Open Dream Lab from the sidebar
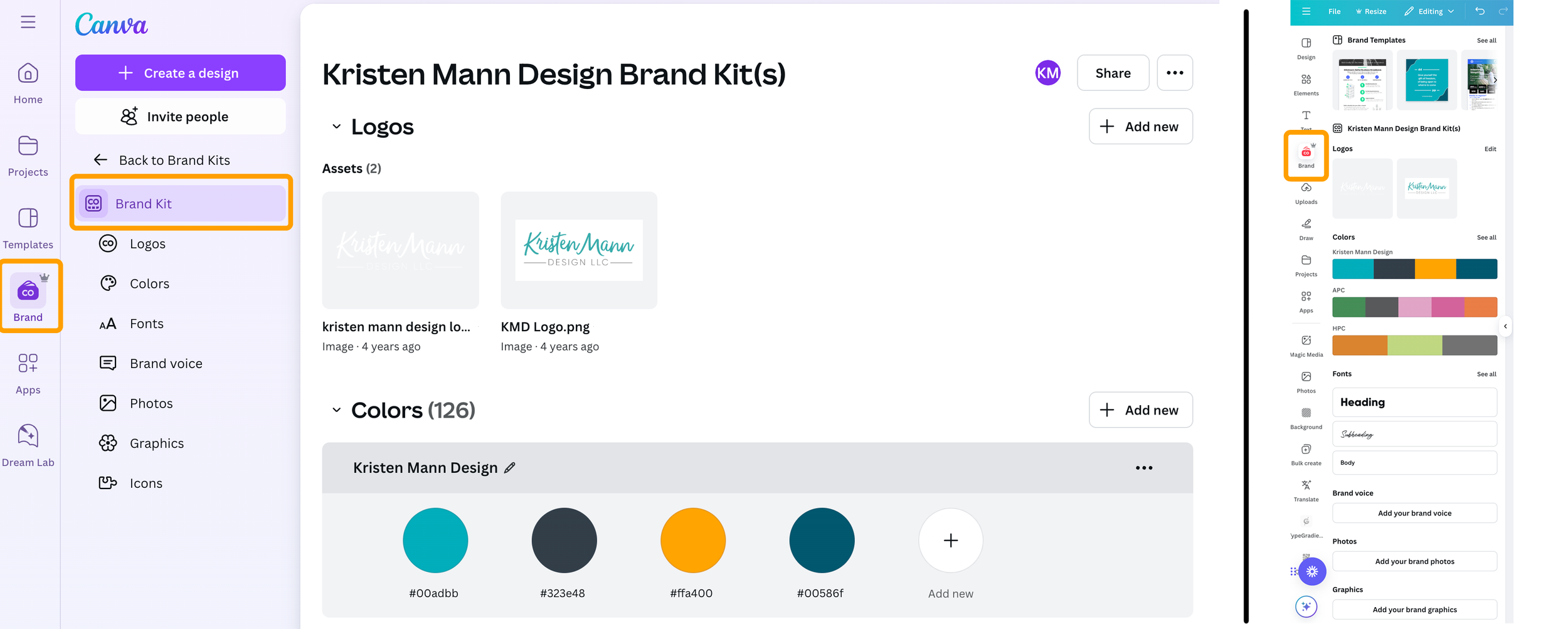The width and height of the screenshot is (1568, 629). [28, 446]
